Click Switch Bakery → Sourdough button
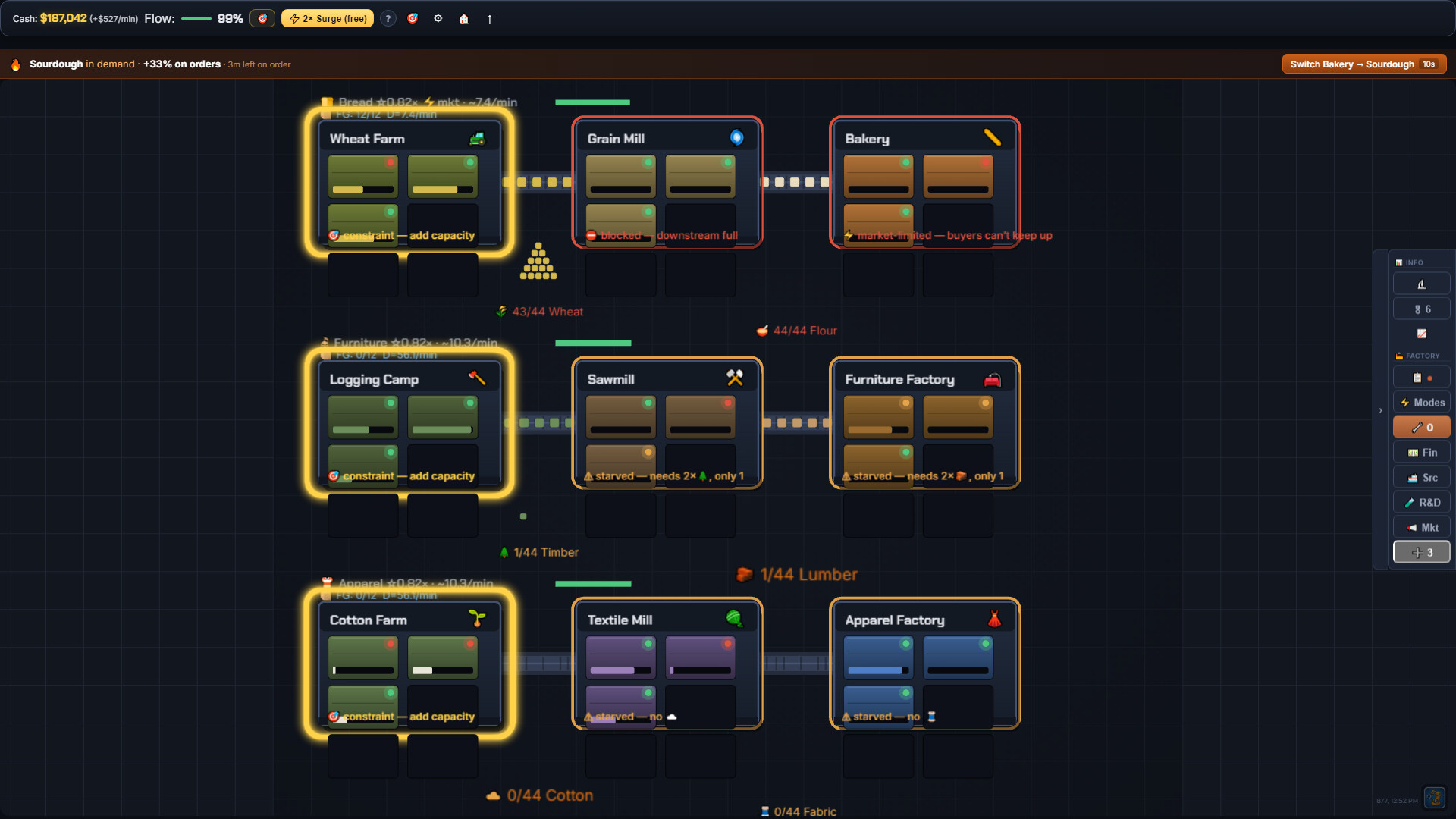Screen dimensions: 1456x819 pos(1363,64)
